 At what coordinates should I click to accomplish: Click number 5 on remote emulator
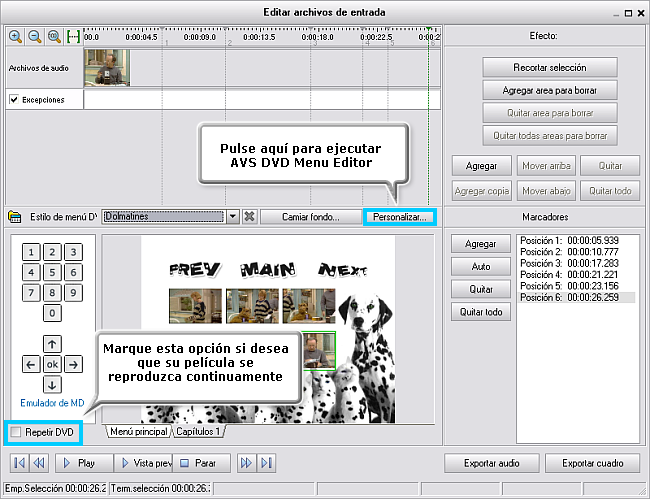click(52, 272)
